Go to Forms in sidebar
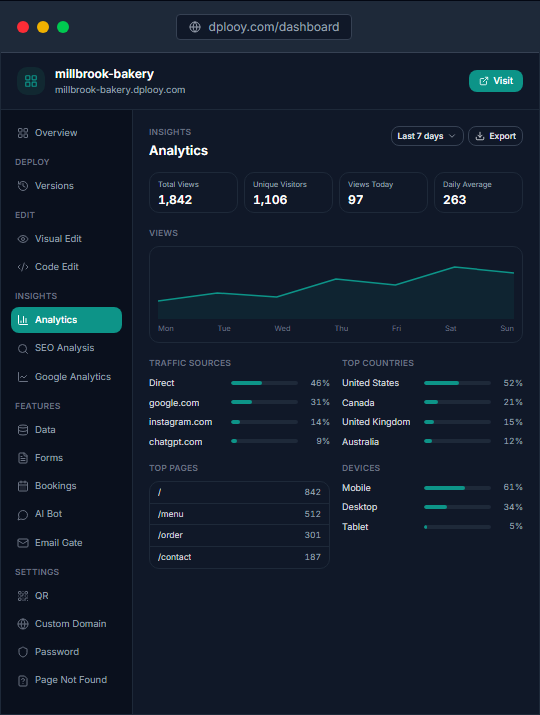540x715 pixels. point(67,458)
